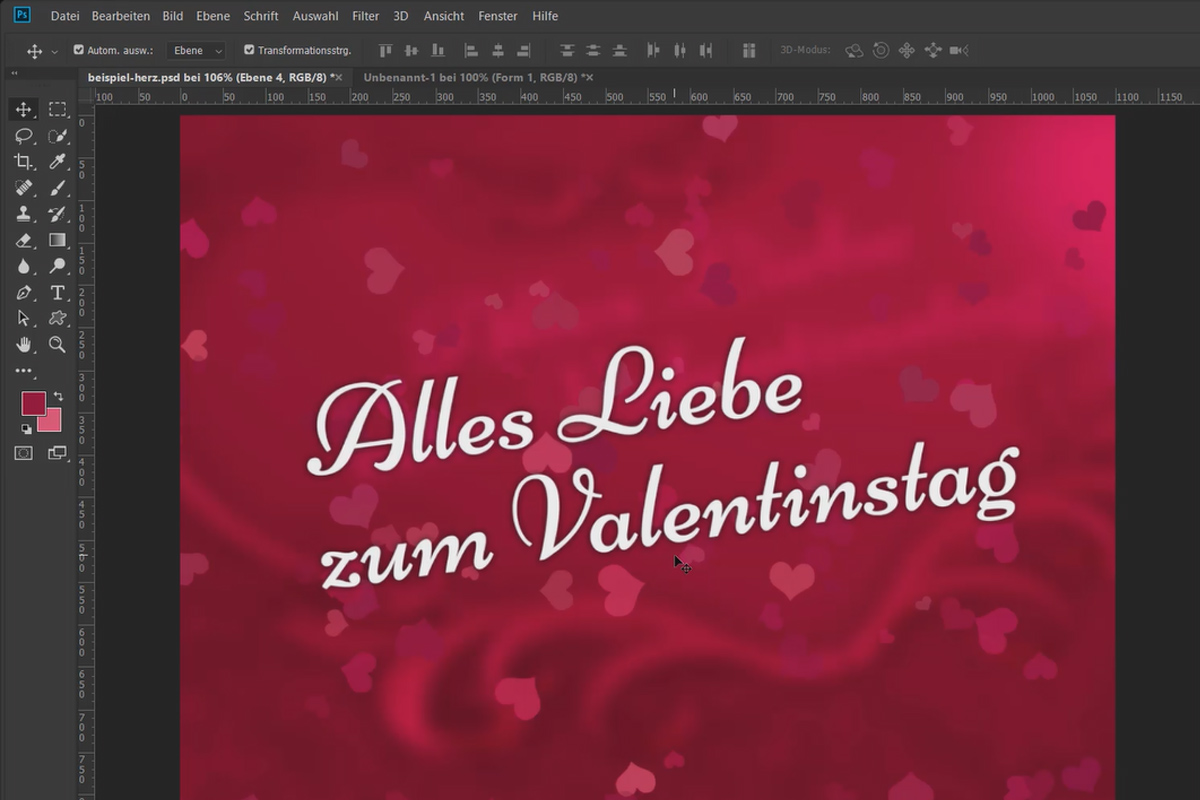Image resolution: width=1200 pixels, height=800 pixels.
Task: Select the Quick Selection tool
Action: pyautogui.click(x=58, y=135)
